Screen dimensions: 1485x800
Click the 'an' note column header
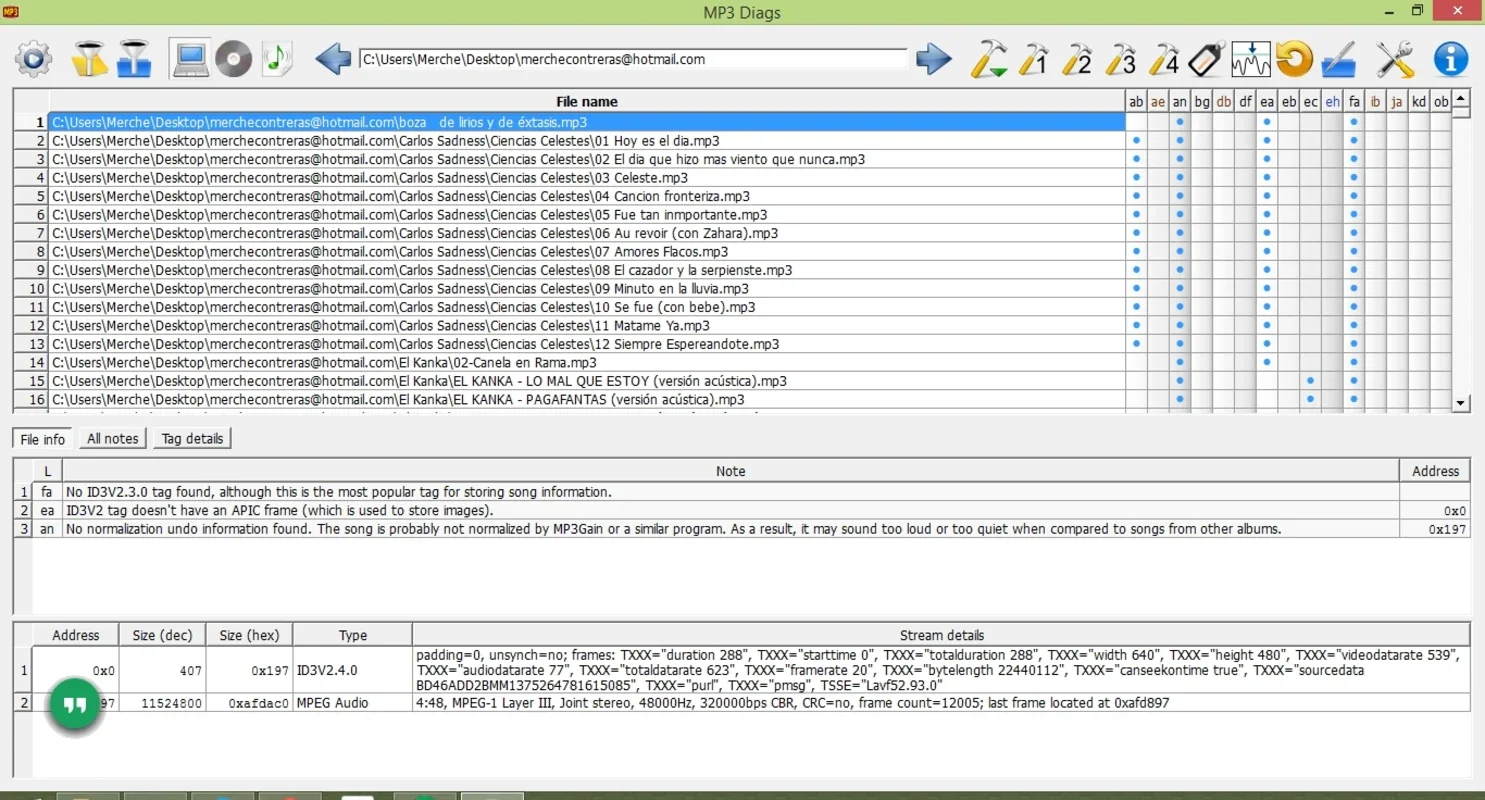tap(1180, 101)
